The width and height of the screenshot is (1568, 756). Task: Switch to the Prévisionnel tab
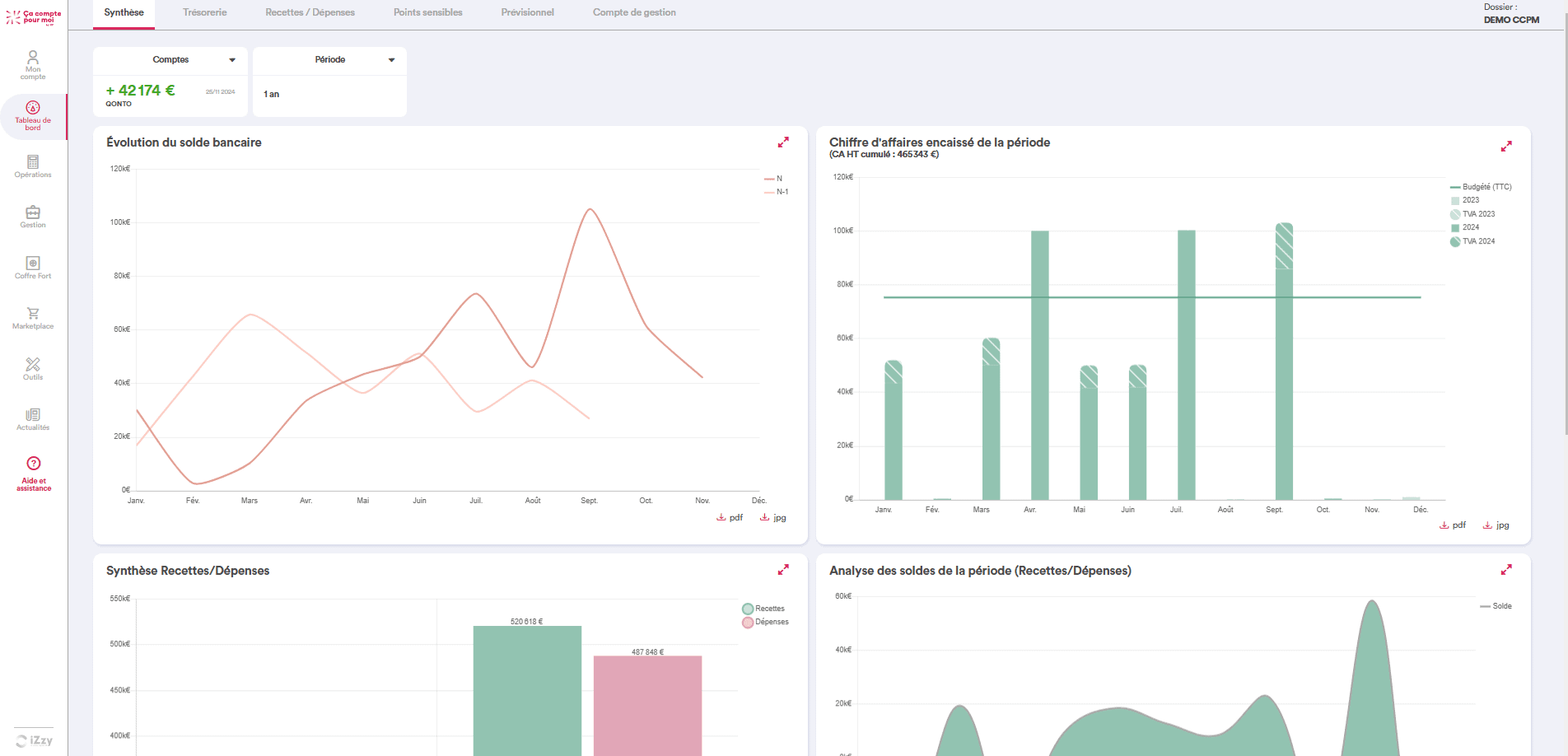coord(527,12)
